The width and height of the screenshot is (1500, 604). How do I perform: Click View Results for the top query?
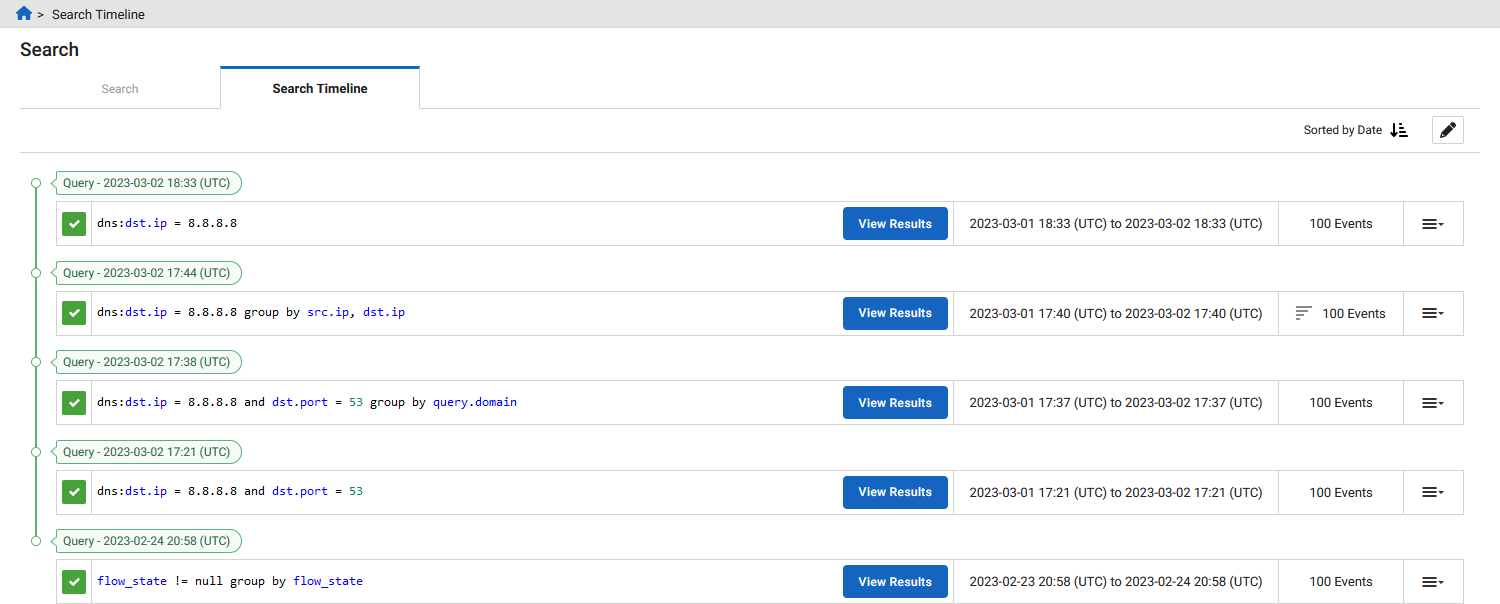click(895, 223)
